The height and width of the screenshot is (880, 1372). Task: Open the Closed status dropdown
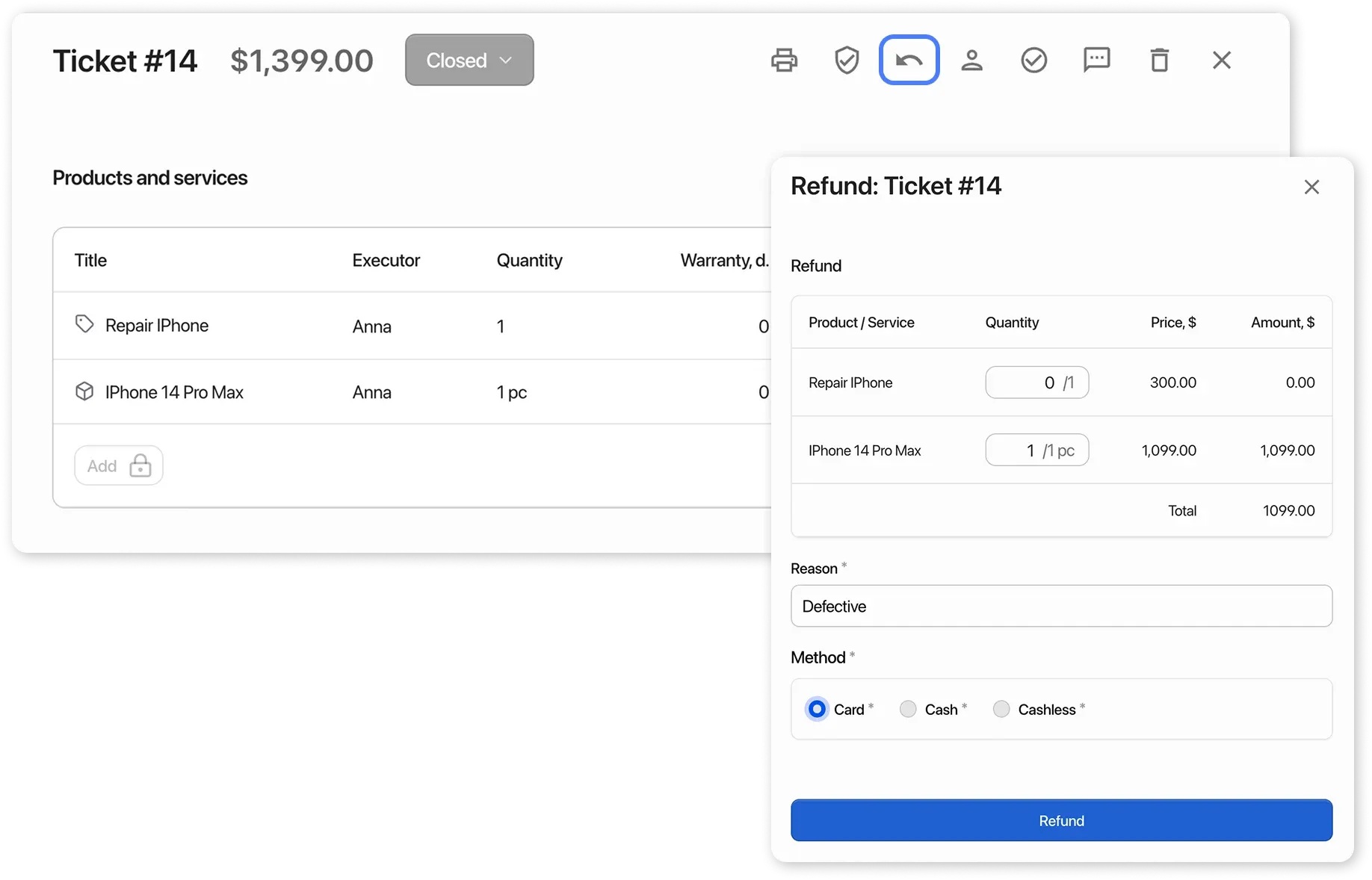[x=469, y=61]
